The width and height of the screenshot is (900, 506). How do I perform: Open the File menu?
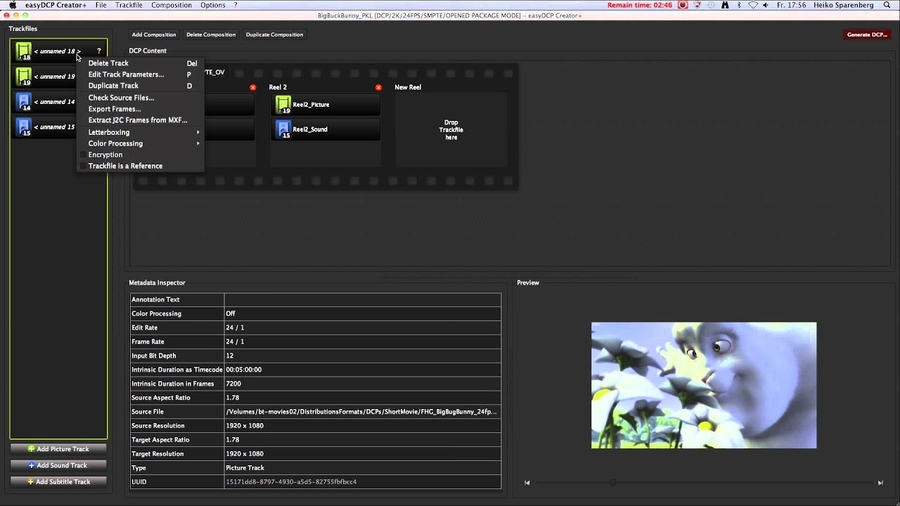point(100,5)
